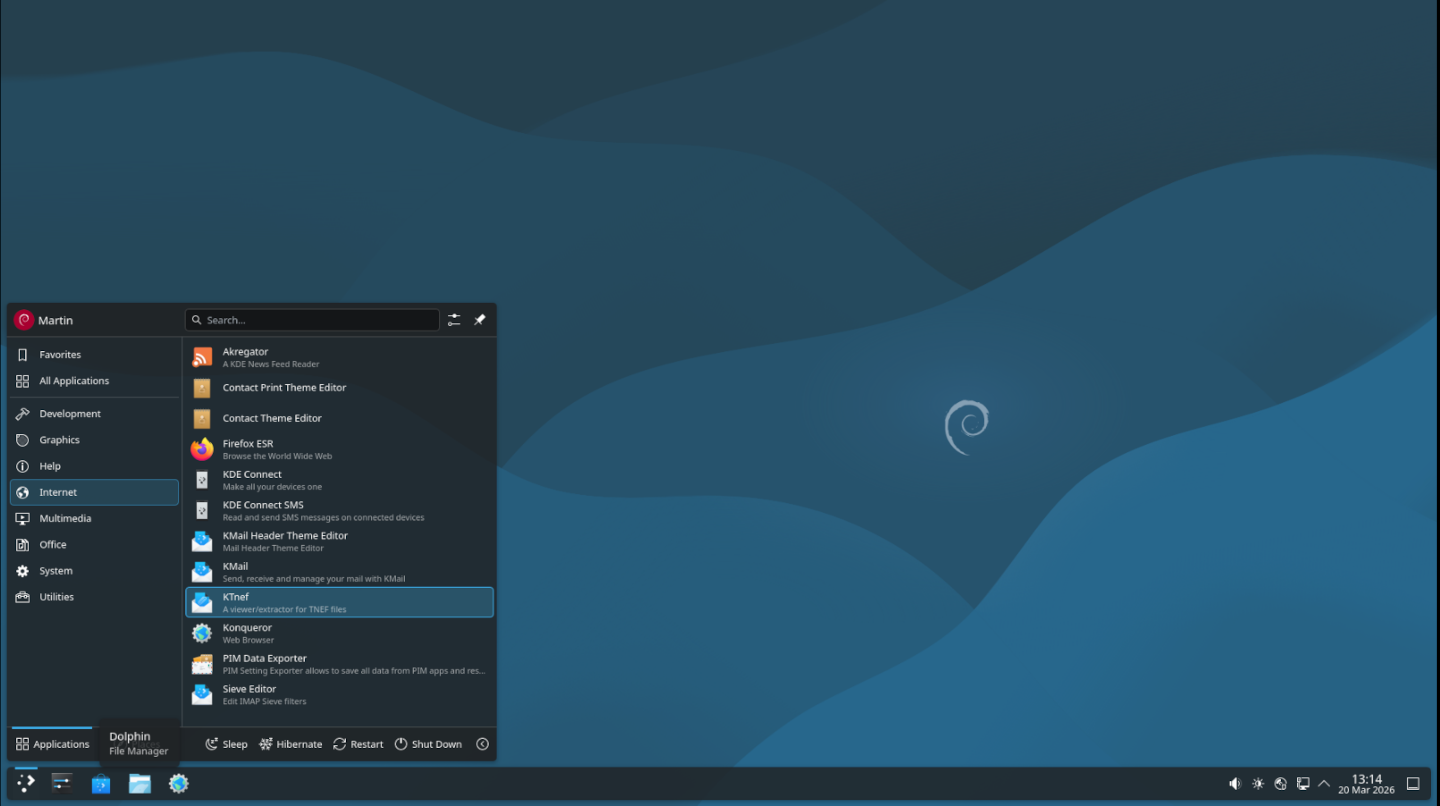
Task: Focus the launcher Search field
Action: pyautogui.click(x=312, y=320)
